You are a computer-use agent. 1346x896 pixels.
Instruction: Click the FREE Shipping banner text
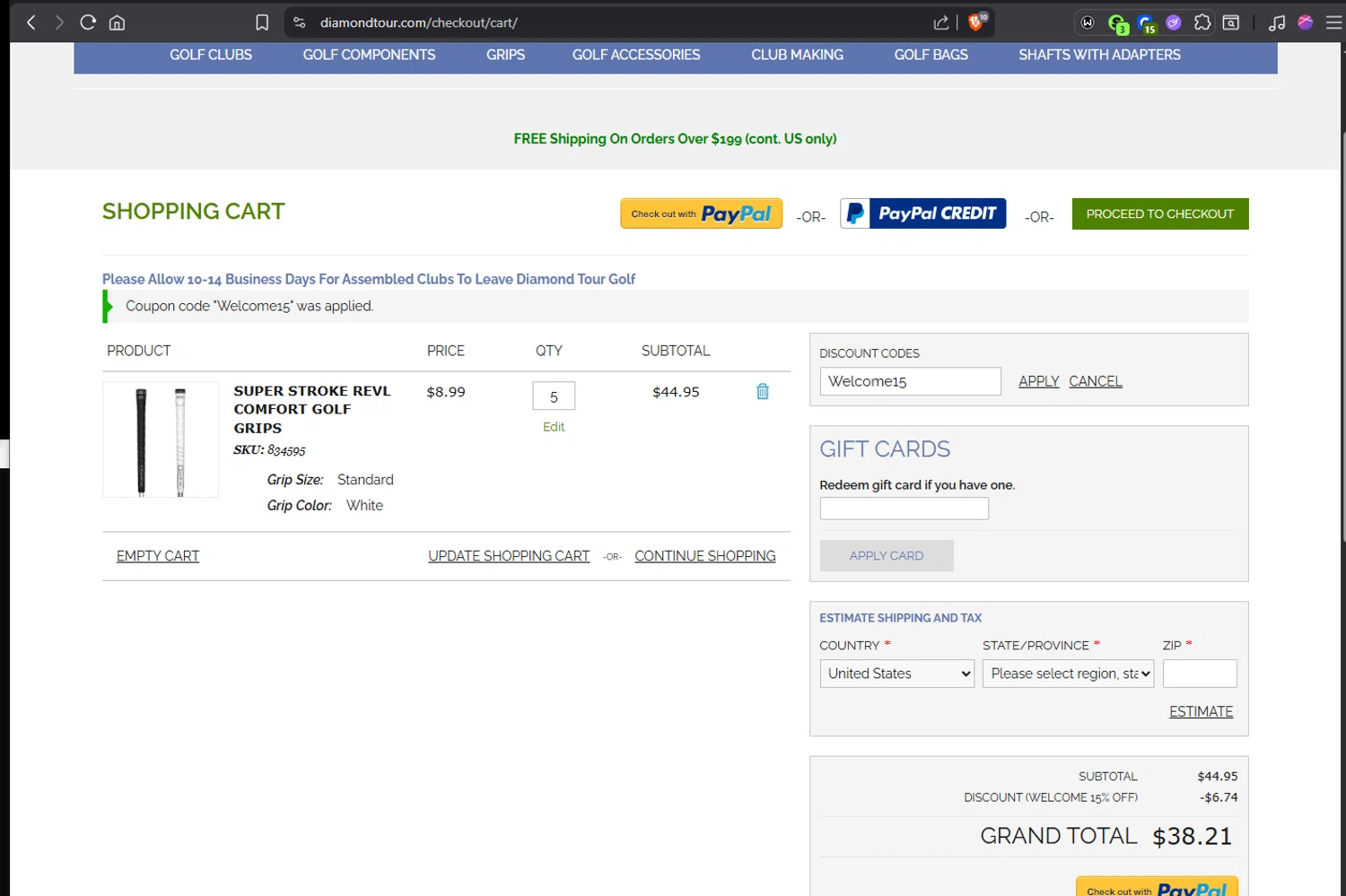675,139
